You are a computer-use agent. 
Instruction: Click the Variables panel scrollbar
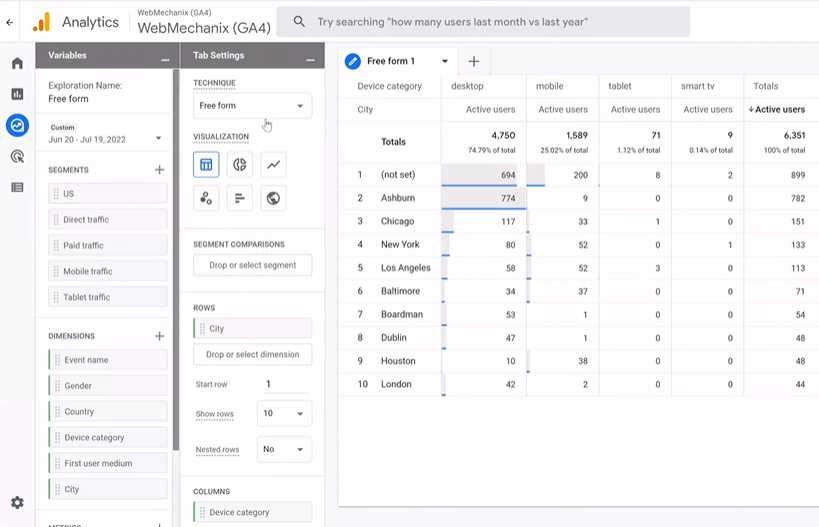coord(176,261)
